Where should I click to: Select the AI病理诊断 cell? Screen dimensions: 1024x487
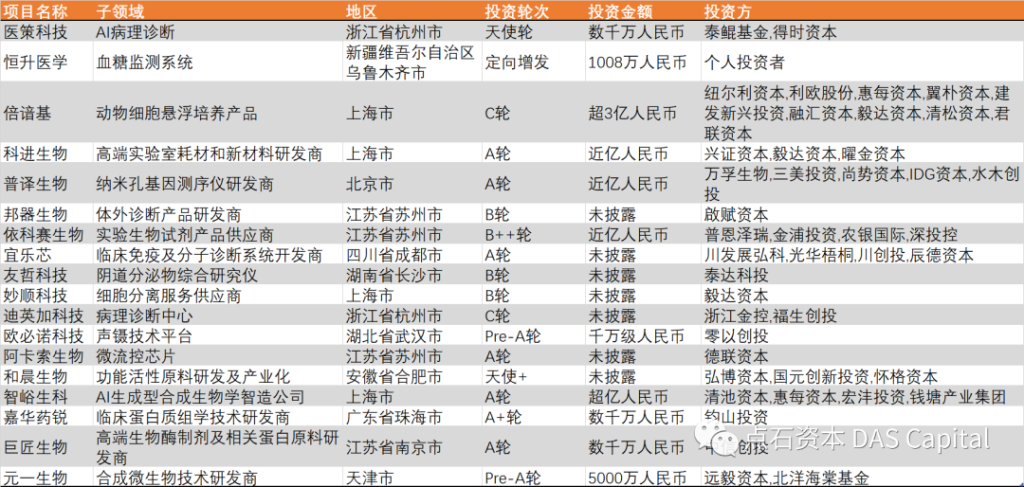point(219,31)
